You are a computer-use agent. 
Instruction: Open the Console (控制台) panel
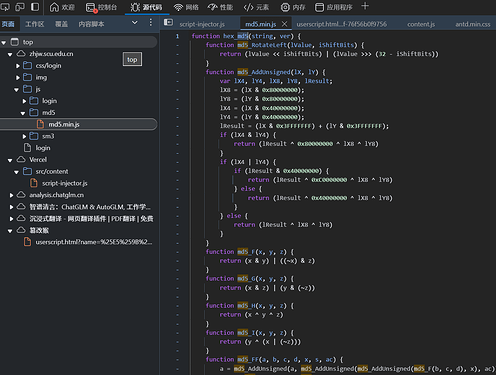[x=101, y=7]
